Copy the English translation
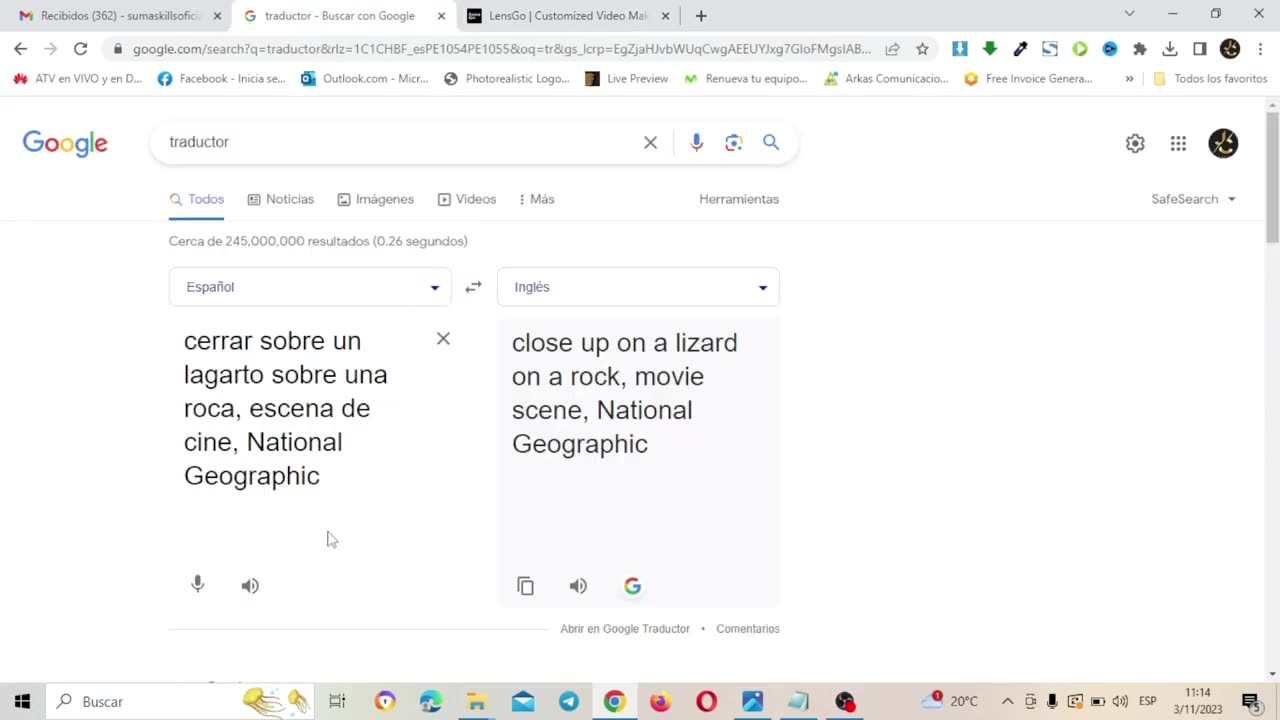Screen dimensions: 1280x720 click(x=525, y=586)
